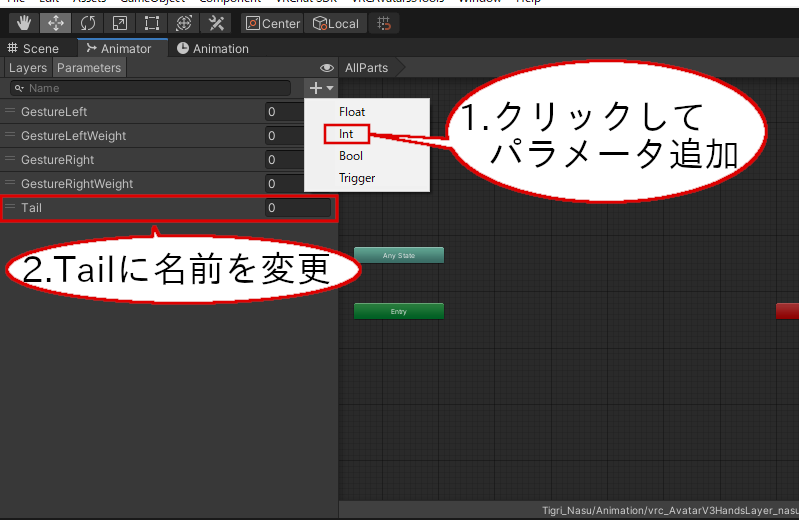Select the Hand view tool
Viewport: 799px width, 520px height.
tap(23, 23)
